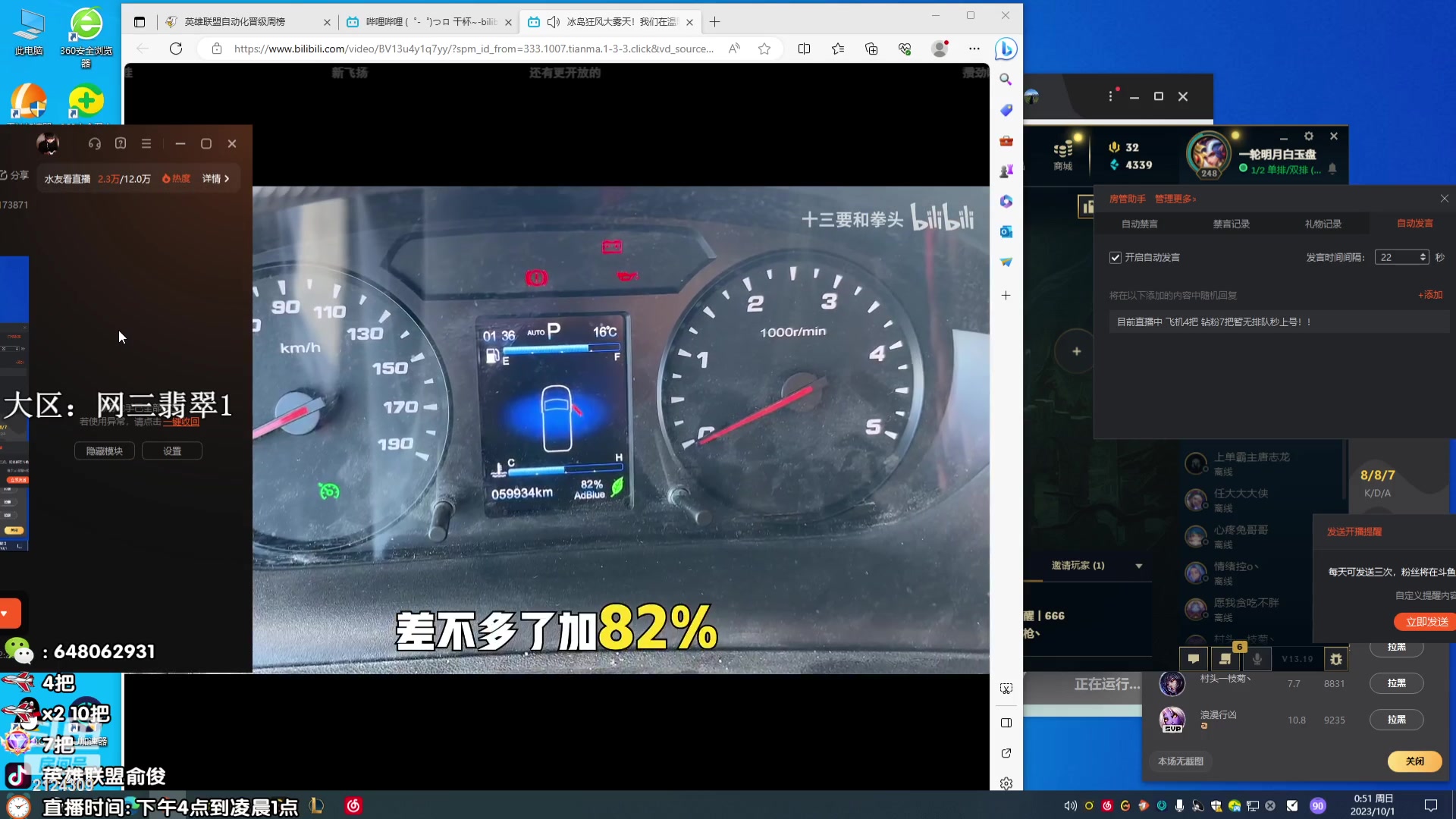The image size is (1456, 819).
Task: Add a new Edge sidebar app
Action: click(x=1006, y=295)
